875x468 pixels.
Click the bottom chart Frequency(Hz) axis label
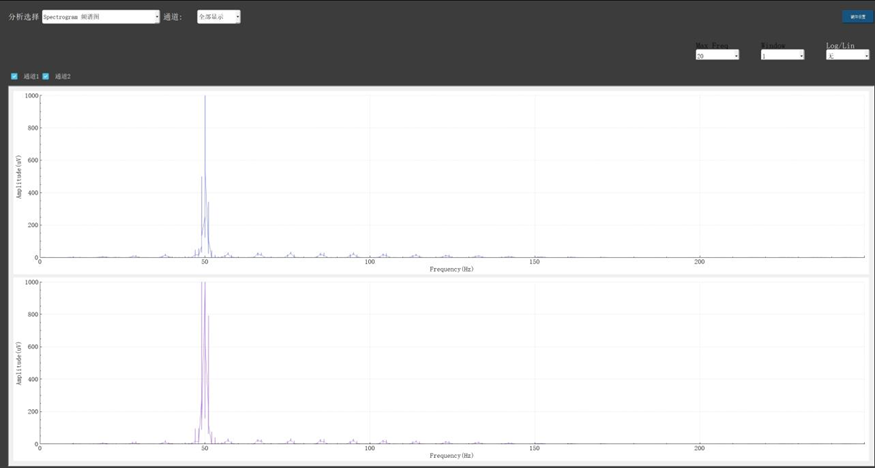point(452,455)
